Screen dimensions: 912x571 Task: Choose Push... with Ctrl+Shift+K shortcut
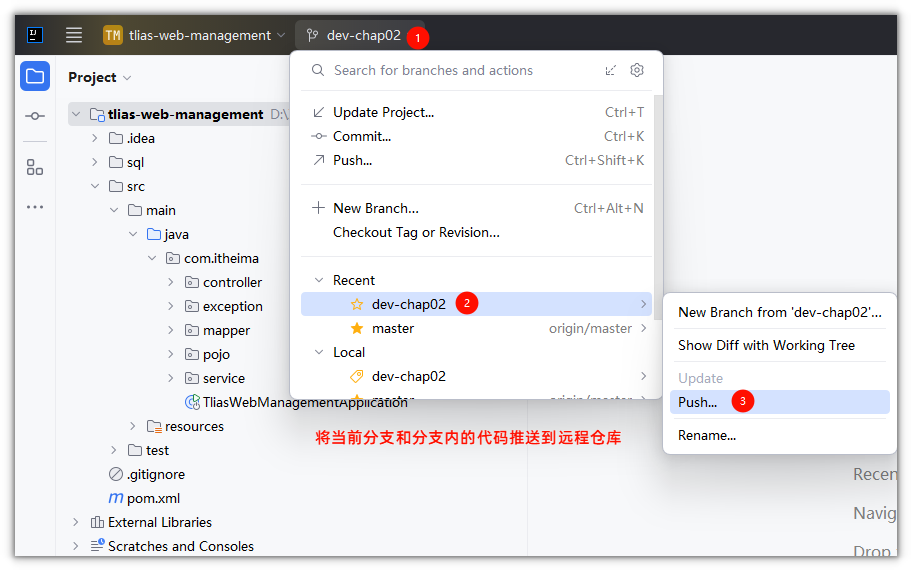pyautogui.click(x=476, y=160)
